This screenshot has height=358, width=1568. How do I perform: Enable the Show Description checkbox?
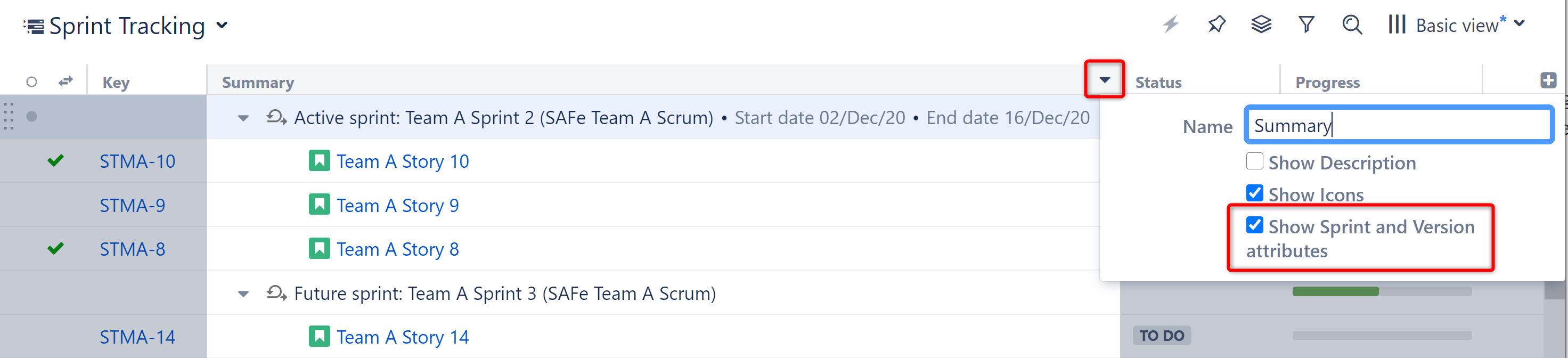tap(1254, 161)
